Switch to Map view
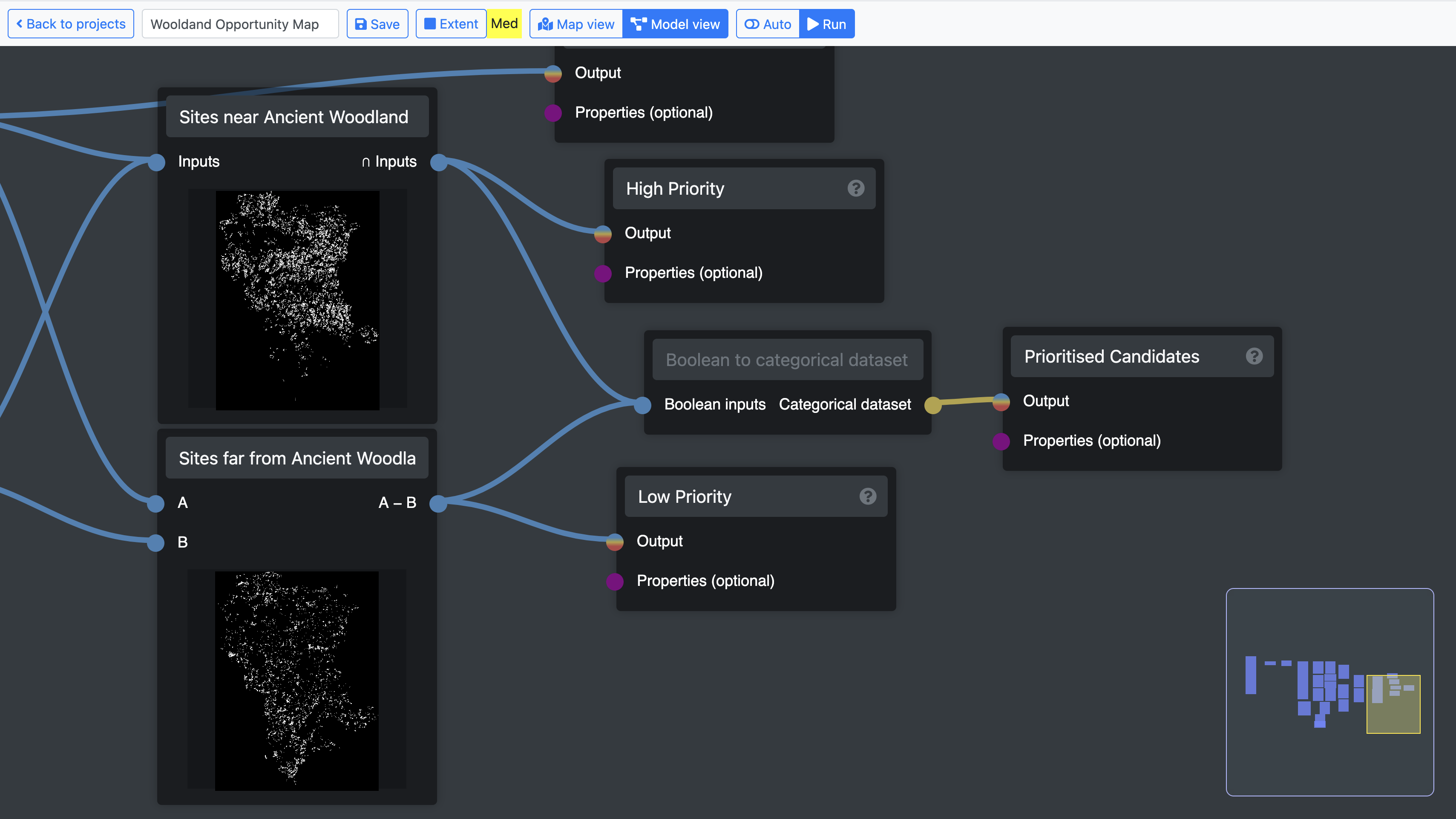Screen dimensions: 1456x819 576,24
